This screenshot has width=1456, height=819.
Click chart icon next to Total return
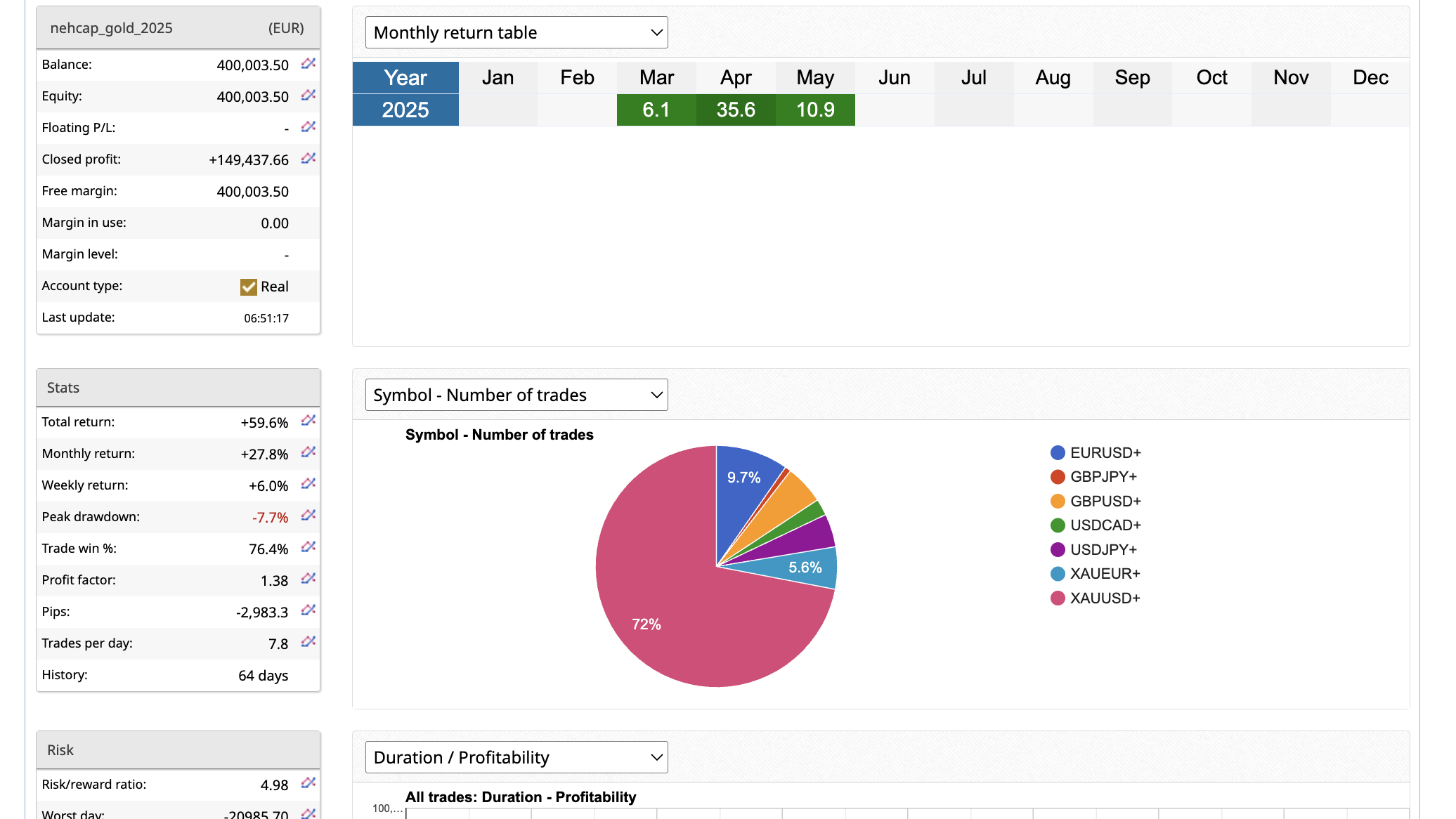(308, 421)
